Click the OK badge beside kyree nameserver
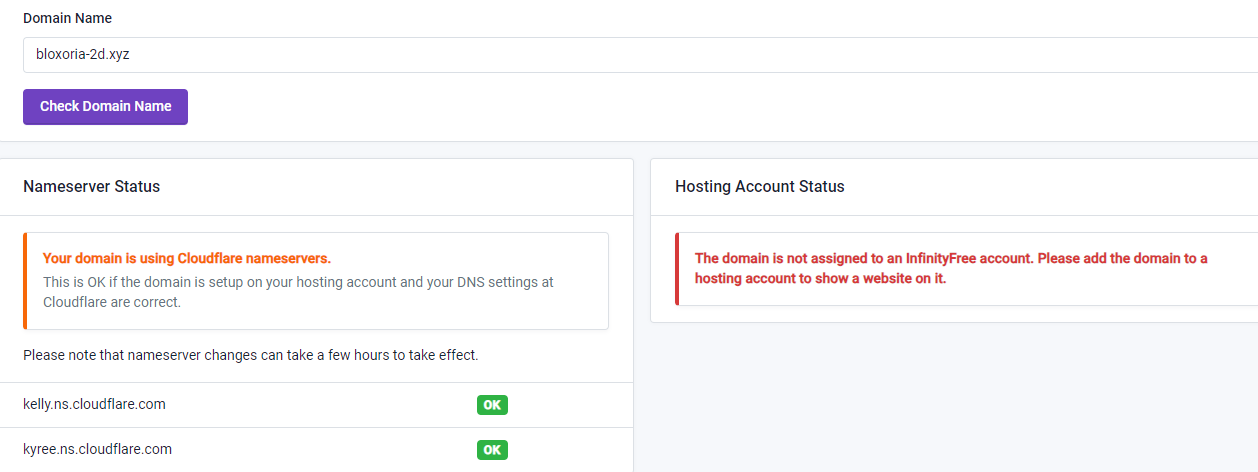The height and width of the screenshot is (472, 1258). point(491,450)
